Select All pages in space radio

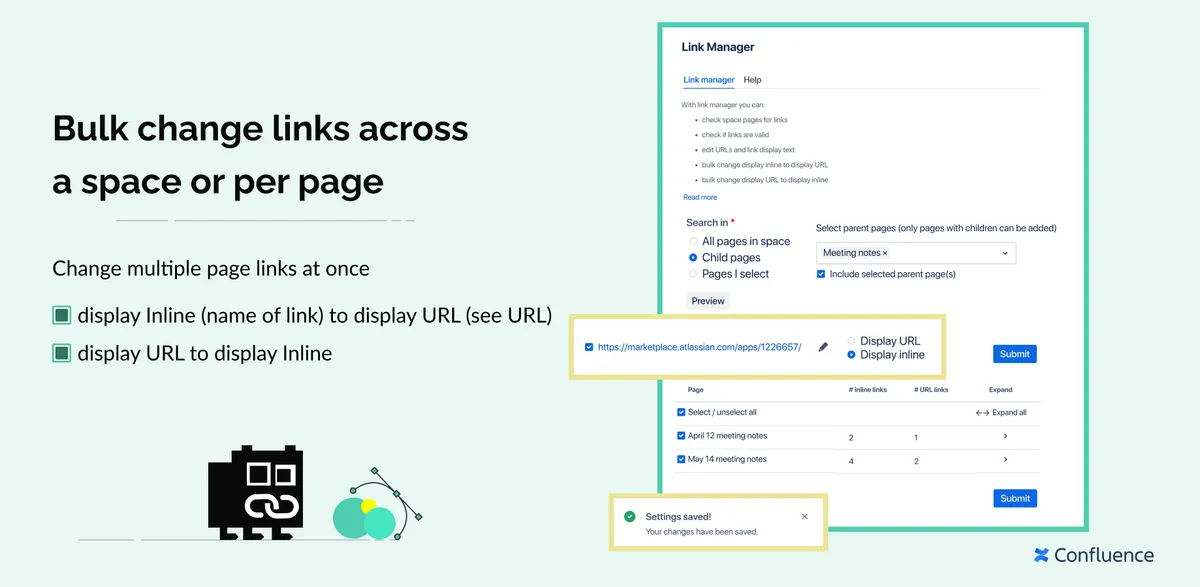pyautogui.click(x=693, y=241)
